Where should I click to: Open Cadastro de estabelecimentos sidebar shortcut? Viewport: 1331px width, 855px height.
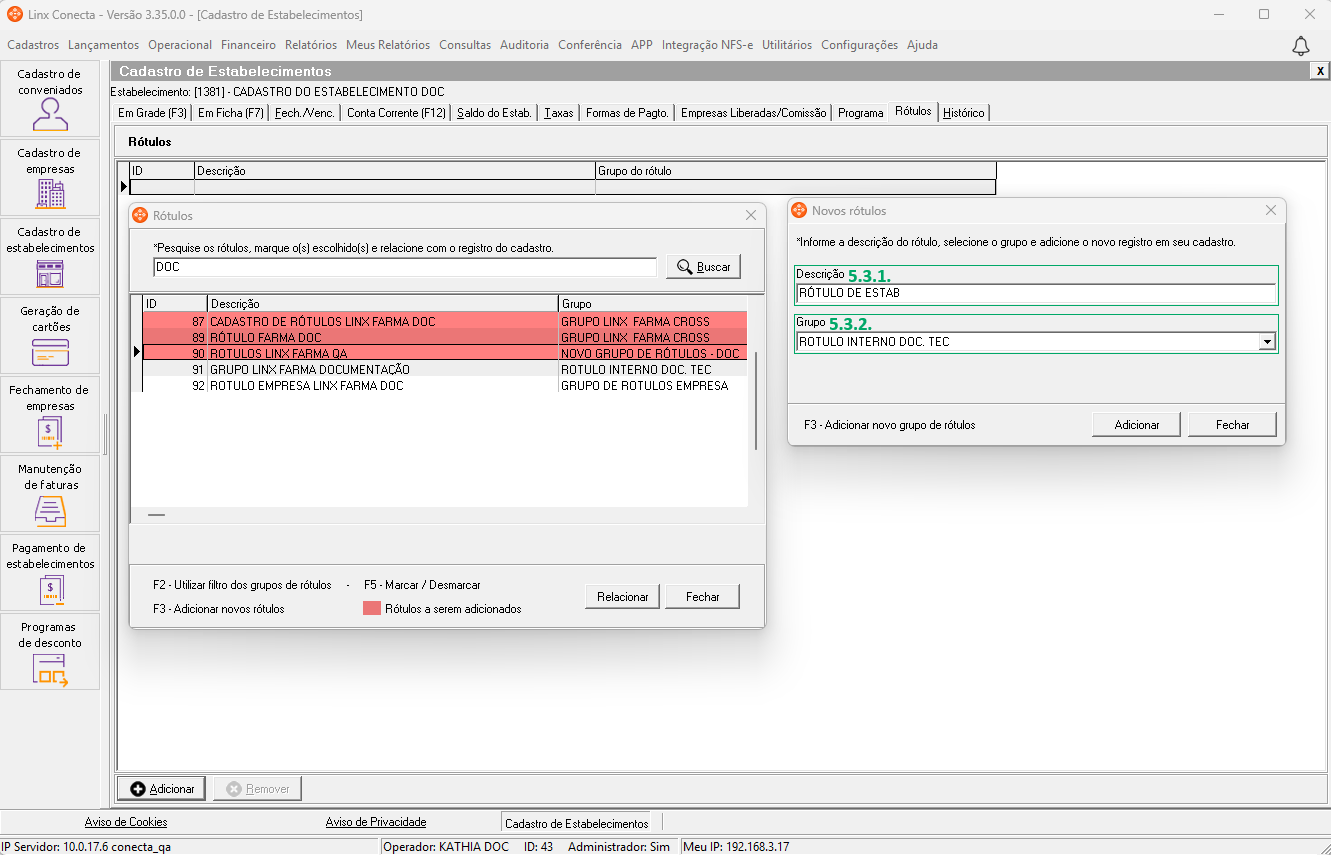click(x=50, y=256)
